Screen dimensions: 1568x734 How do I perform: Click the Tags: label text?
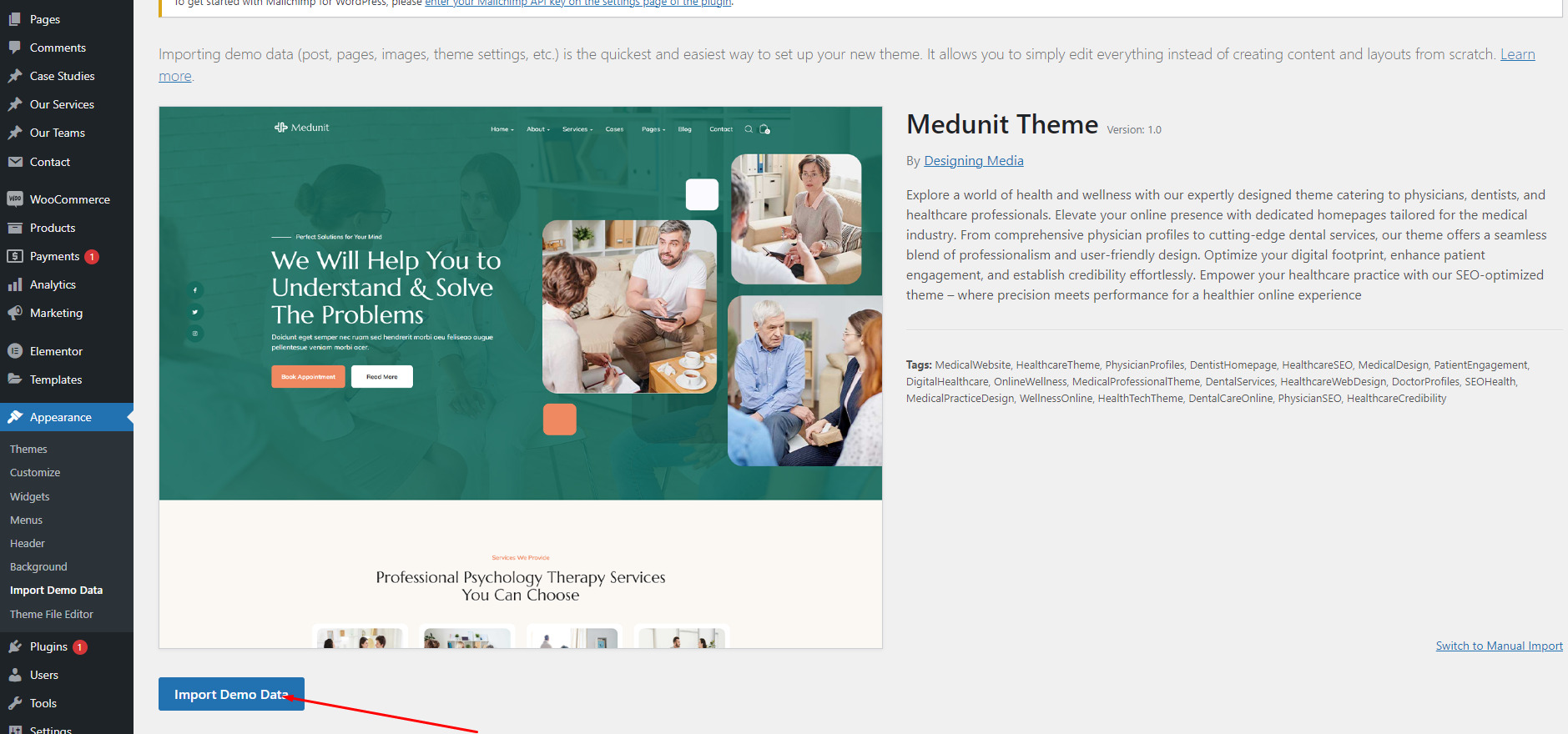[x=919, y=364]
